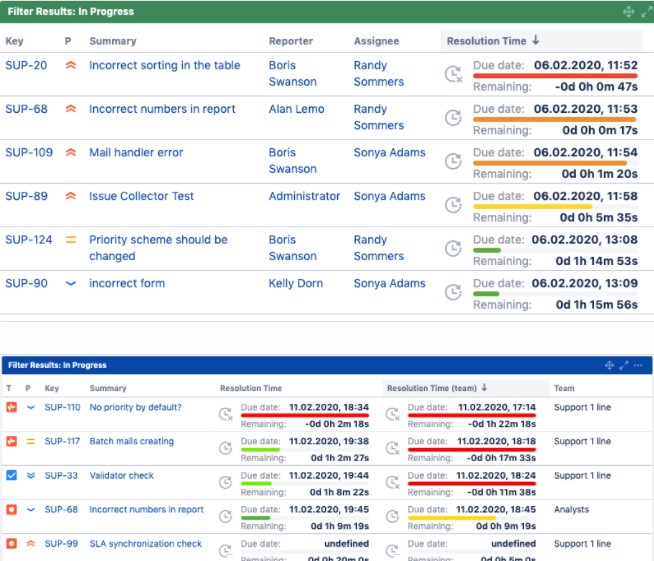The image size is (654, 561).
Task: Open 'SLA synchronization check' issue
Action: (146, 543)
